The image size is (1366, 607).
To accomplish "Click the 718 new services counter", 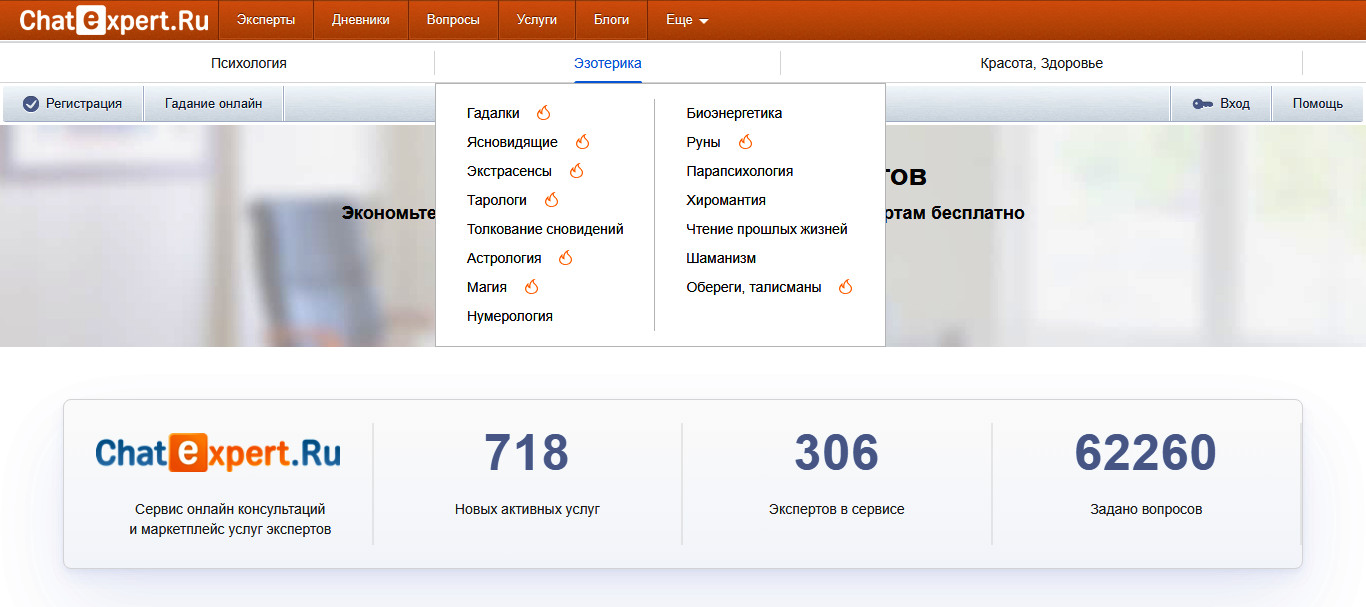I will [527, 453].
